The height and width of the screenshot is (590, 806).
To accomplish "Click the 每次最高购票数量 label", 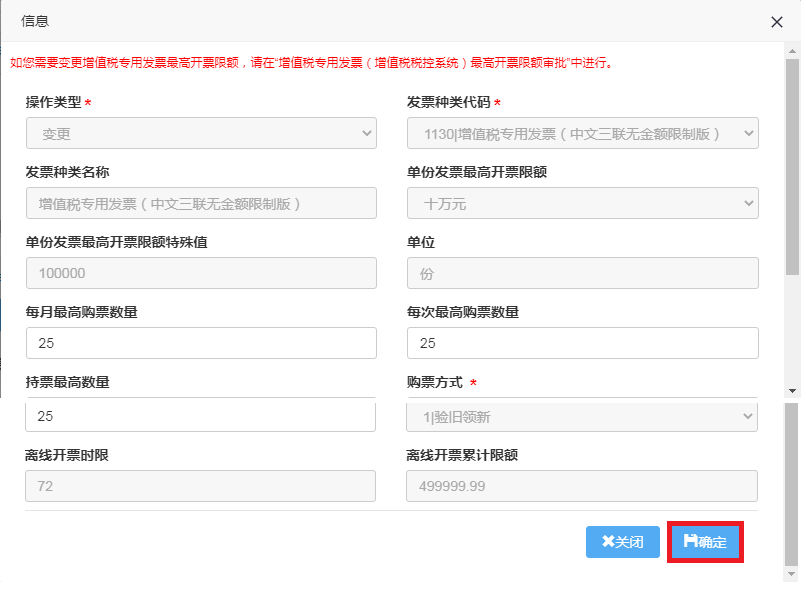I will pos(463,312).
